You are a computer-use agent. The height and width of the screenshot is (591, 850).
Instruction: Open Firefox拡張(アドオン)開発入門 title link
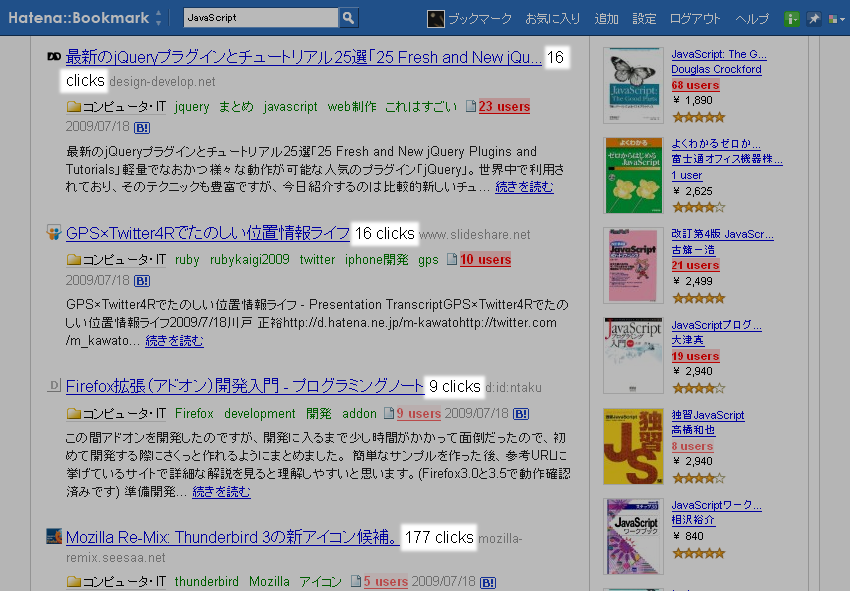[x=244, y=386]
